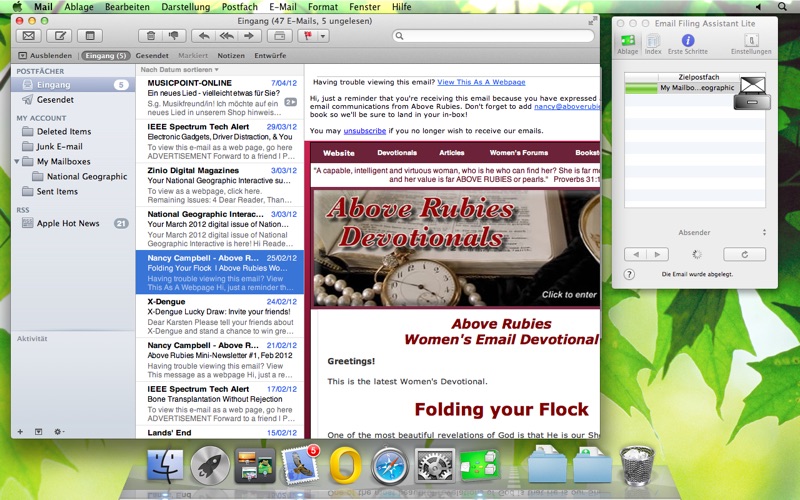Viewport: 800px width, 500px height.
Task: Open the Website tab in the newsletter
Action: point(338,153)
